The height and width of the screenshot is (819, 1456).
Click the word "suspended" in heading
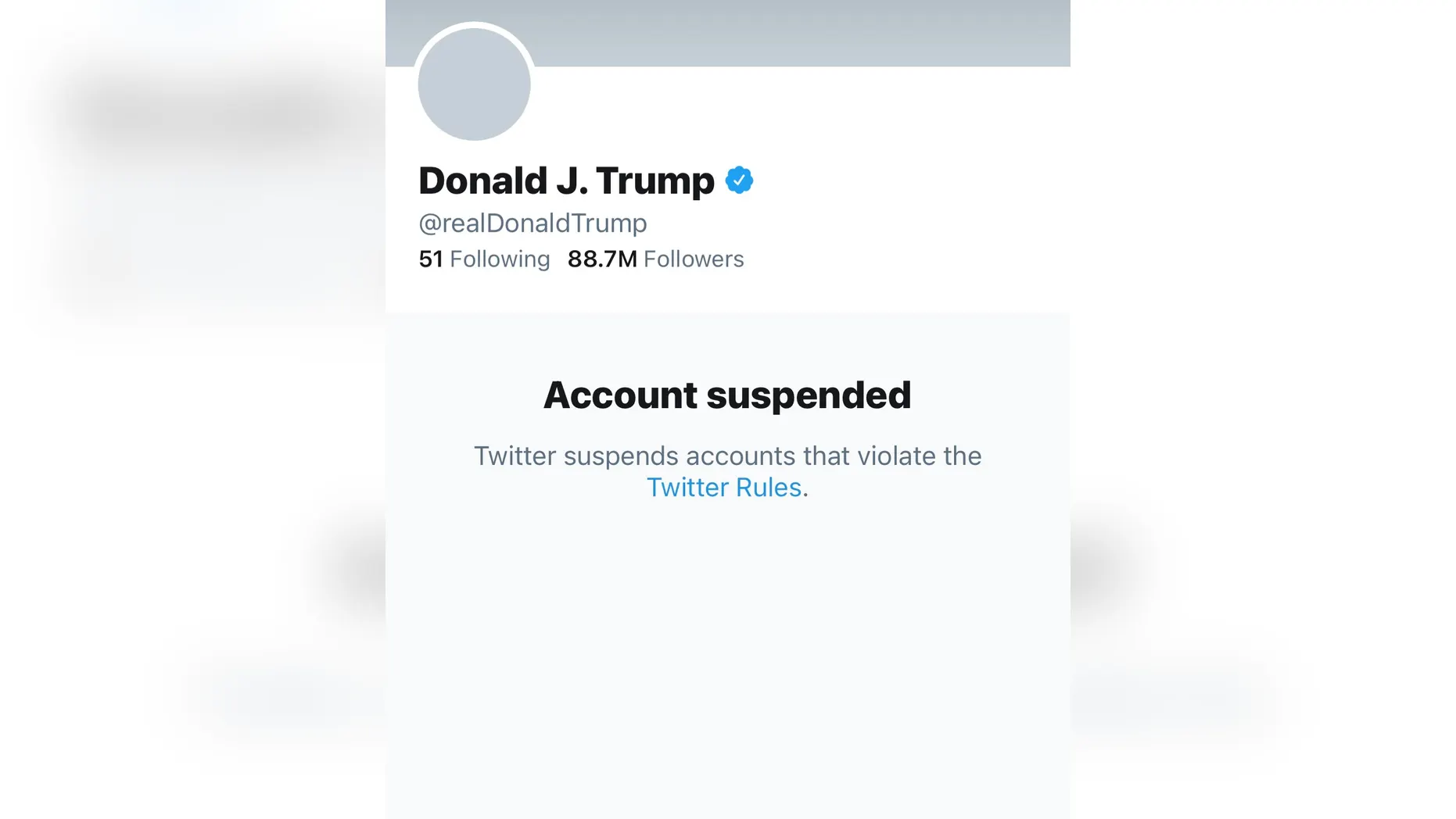(x=809, y=395)
